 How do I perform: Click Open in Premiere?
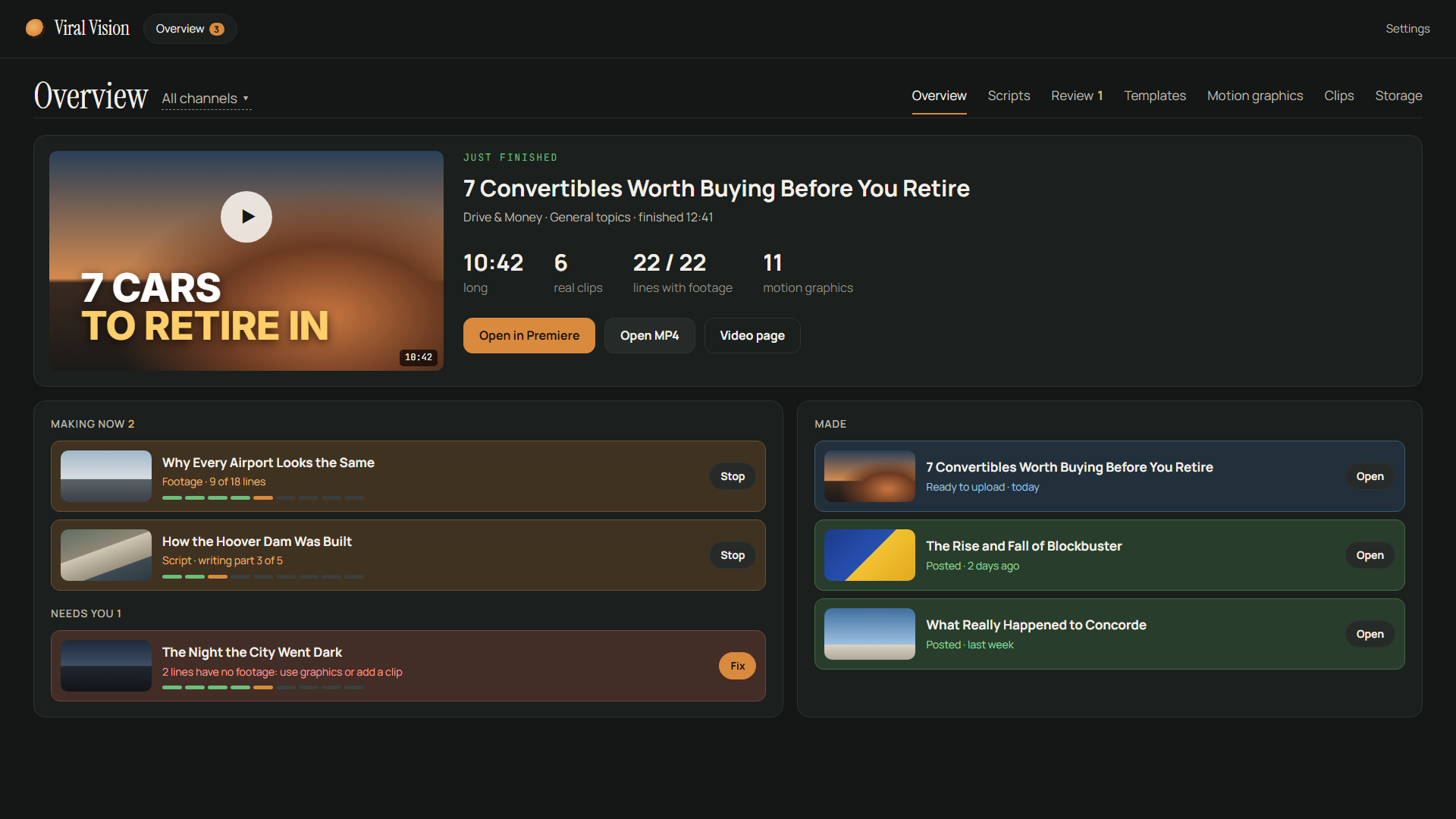coord(529,335)
